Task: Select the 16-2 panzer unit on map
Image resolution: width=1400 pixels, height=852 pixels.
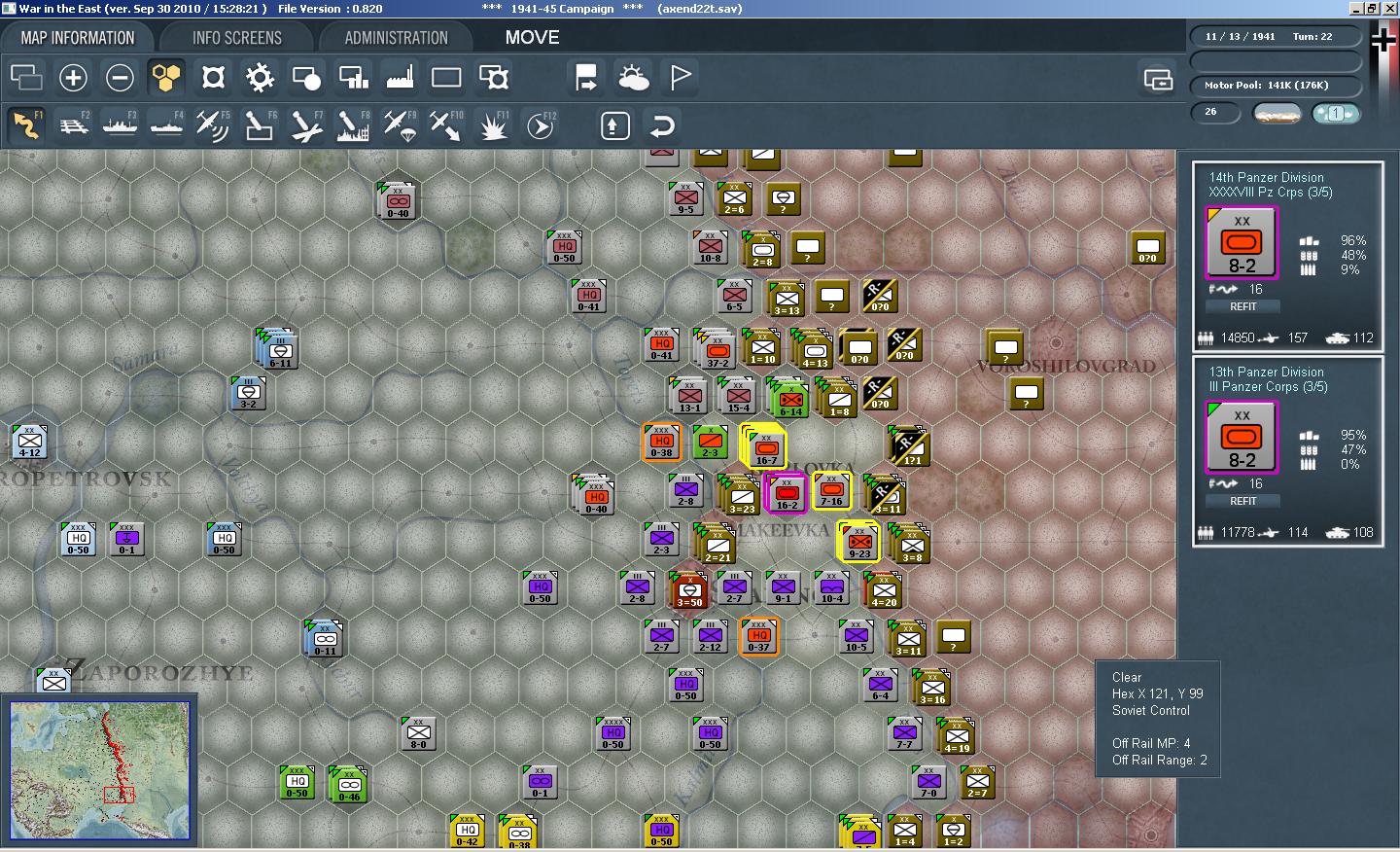Action: pyautogui.click(x=787, y=494)
